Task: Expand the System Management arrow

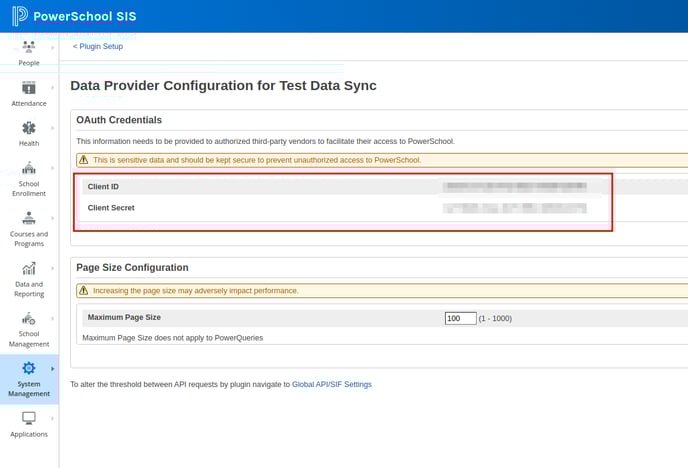Action: pos(53,369)
